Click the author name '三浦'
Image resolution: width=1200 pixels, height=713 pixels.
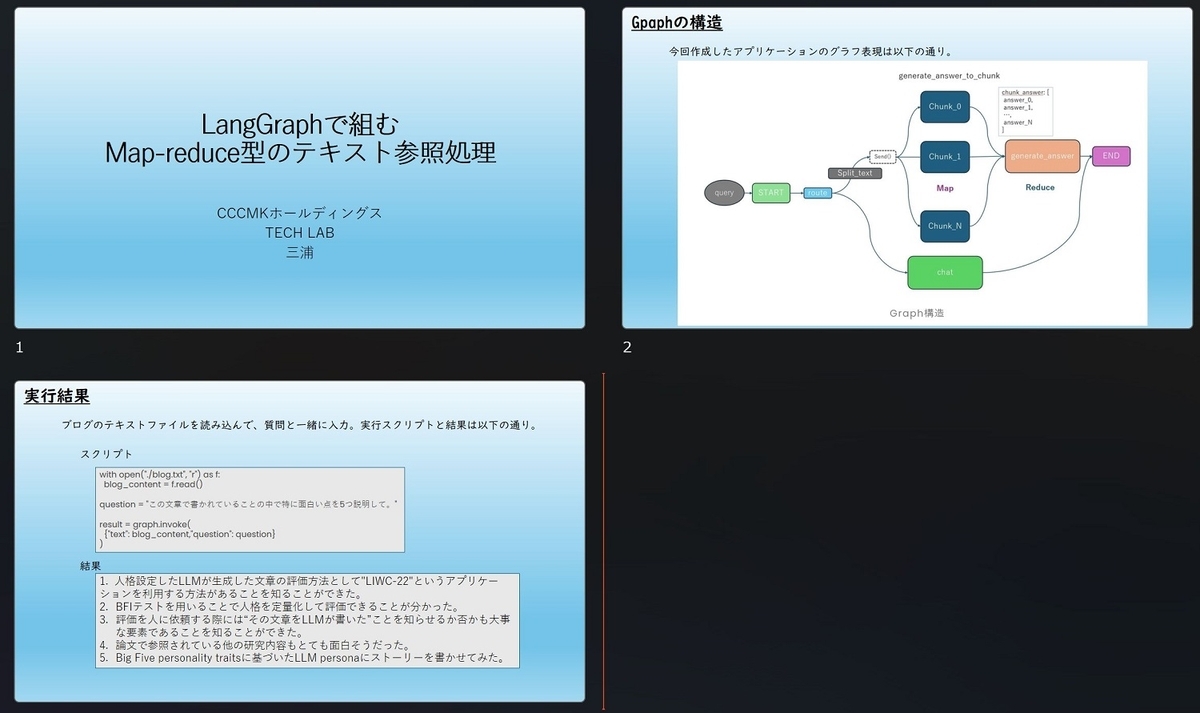click(x=300, y=252)
